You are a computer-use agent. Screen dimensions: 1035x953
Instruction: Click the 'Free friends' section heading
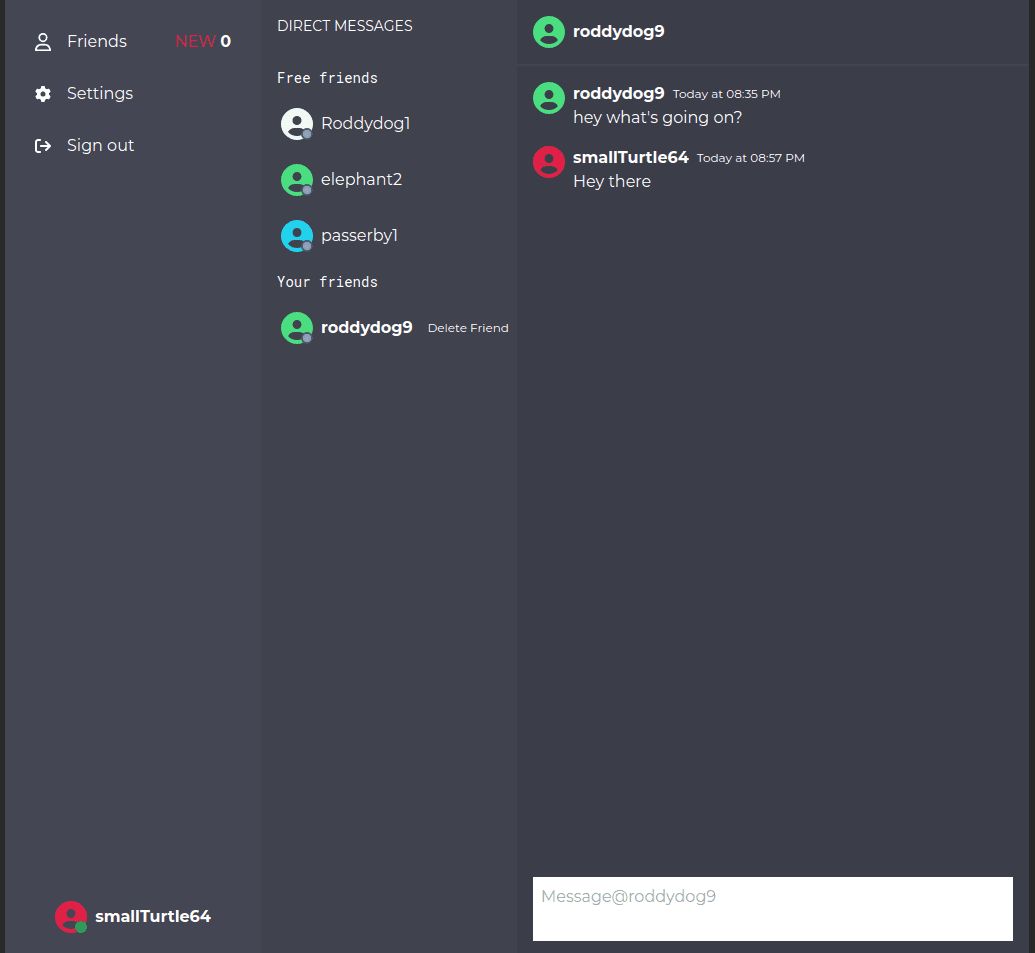click(327, 78)
